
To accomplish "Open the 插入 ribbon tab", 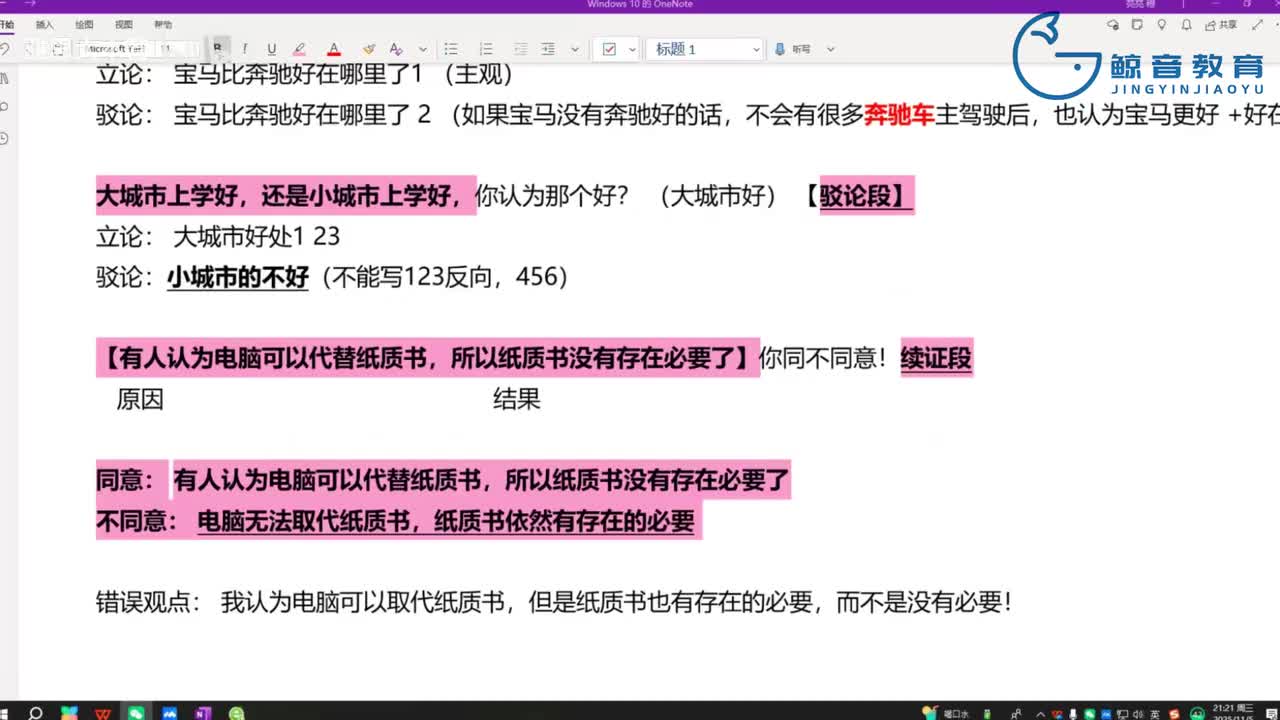I will click(x=45, y=24).
